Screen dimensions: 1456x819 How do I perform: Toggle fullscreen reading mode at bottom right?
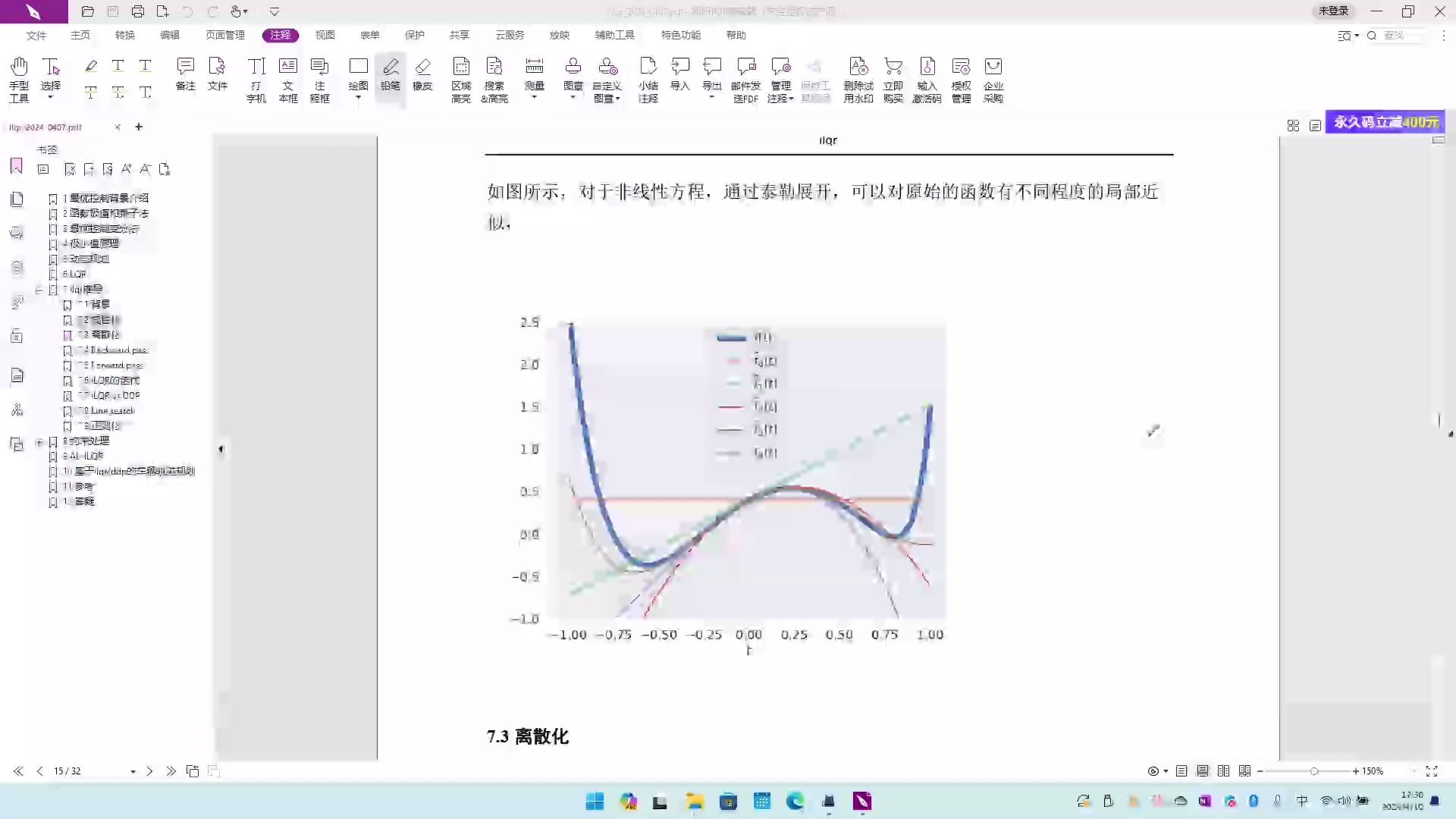[1432, 770]
